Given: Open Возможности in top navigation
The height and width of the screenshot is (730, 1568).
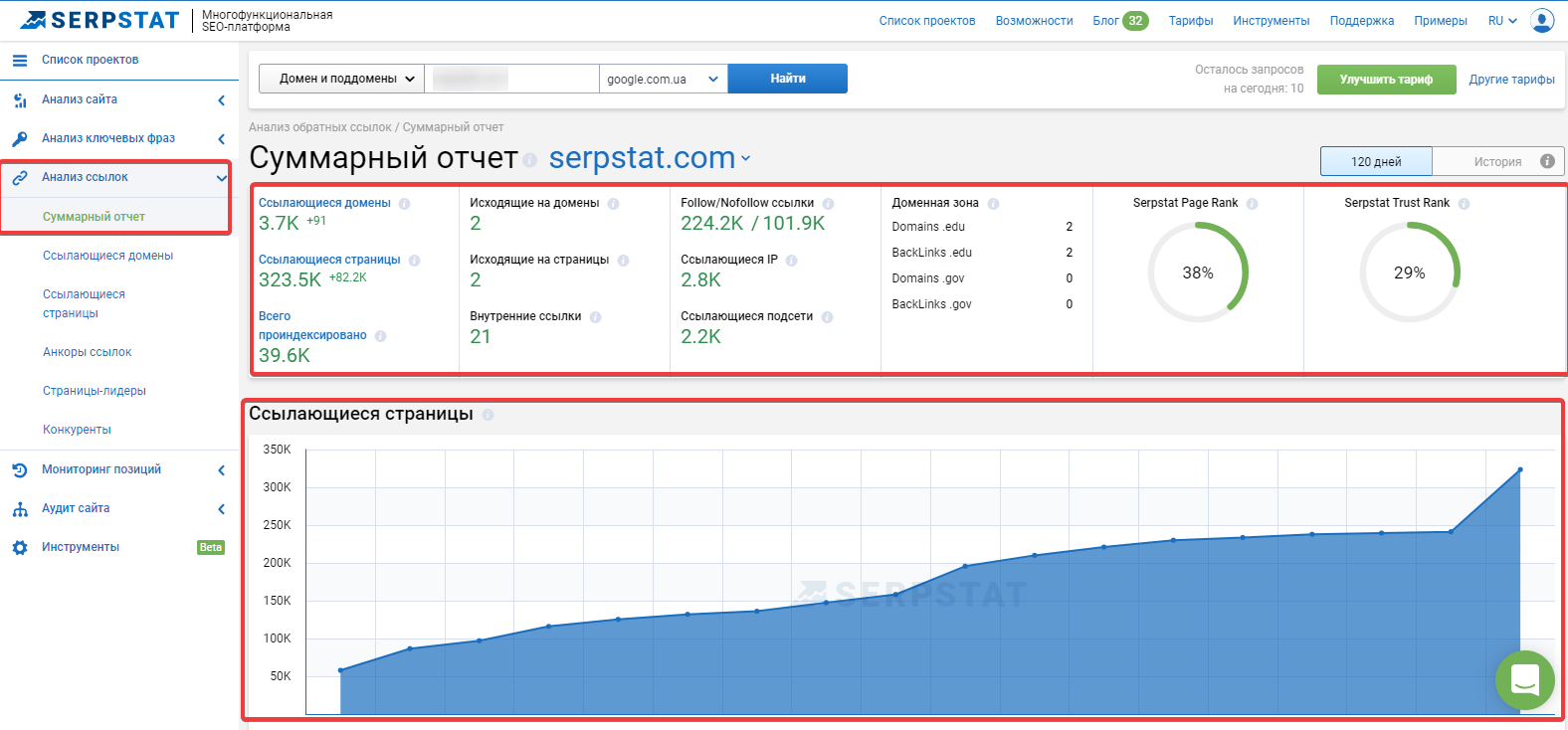Looking at the screenshot, I should [1034, 21].
